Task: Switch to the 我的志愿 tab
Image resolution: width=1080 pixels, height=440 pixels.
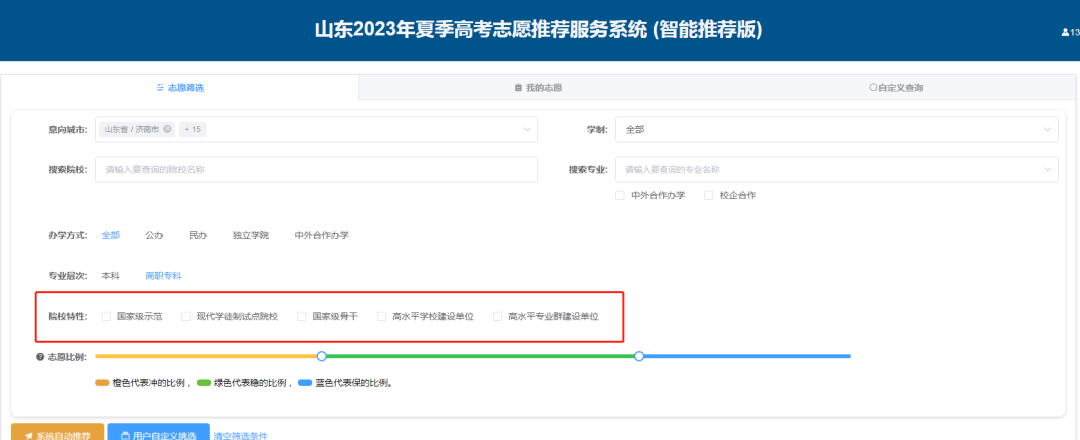Action: 538,88
